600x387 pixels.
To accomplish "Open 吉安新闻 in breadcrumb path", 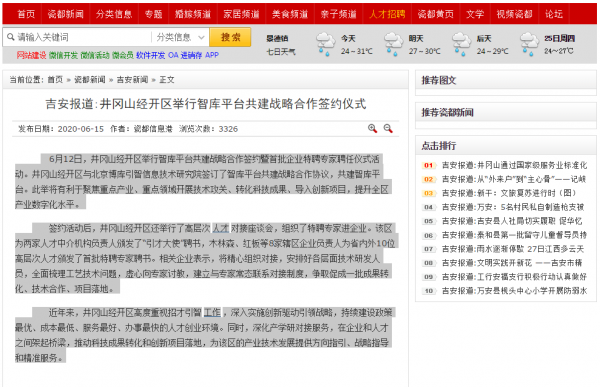I will (132, 80).
